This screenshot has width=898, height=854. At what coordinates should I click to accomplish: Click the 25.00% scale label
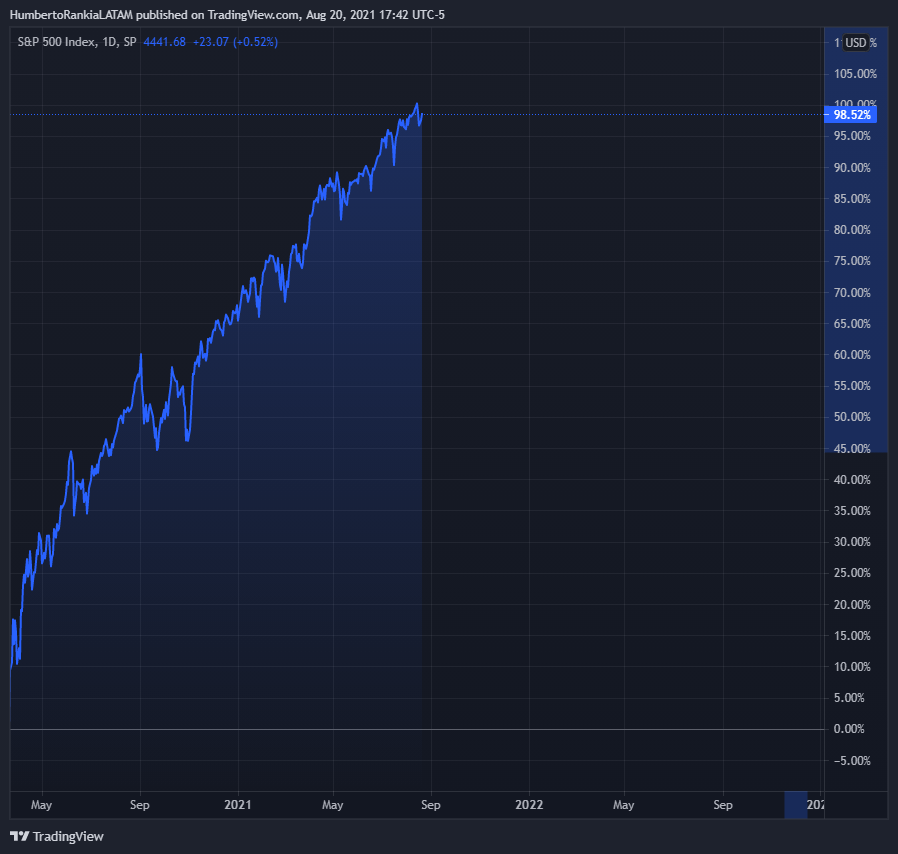click(x=852, y=572)
